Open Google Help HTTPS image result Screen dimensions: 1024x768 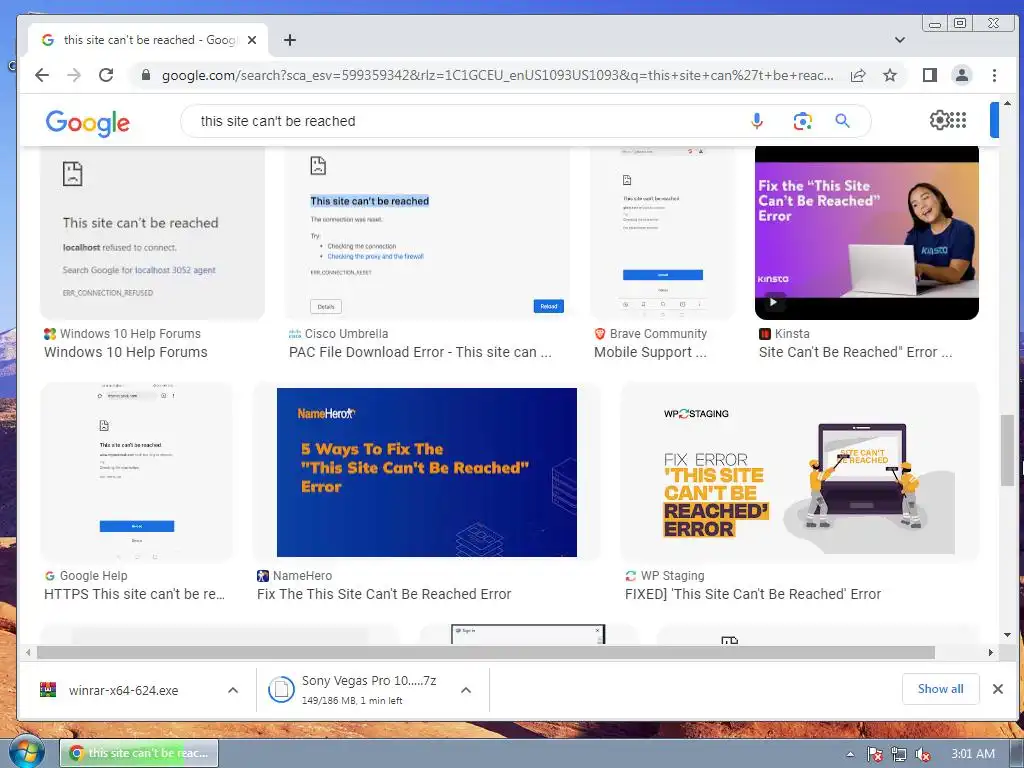[136, 472]
